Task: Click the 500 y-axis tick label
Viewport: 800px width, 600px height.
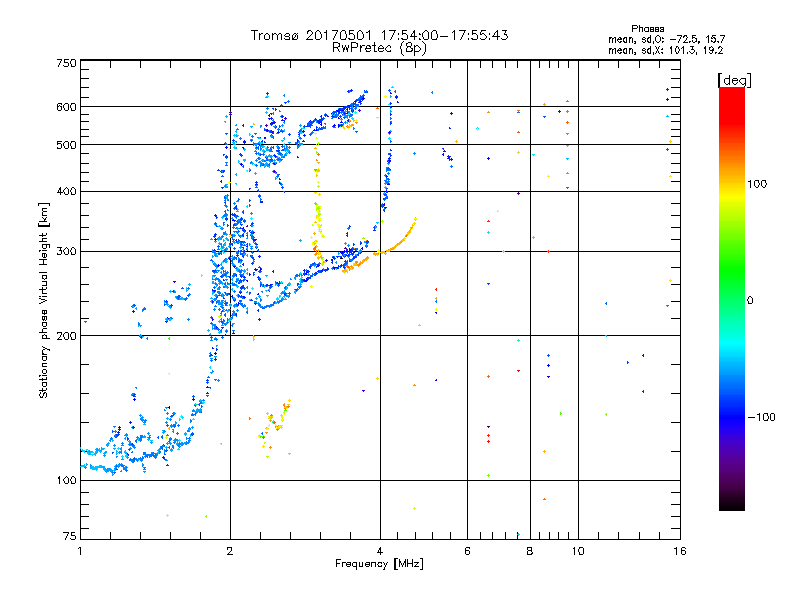Action: [x=66, y=145]
